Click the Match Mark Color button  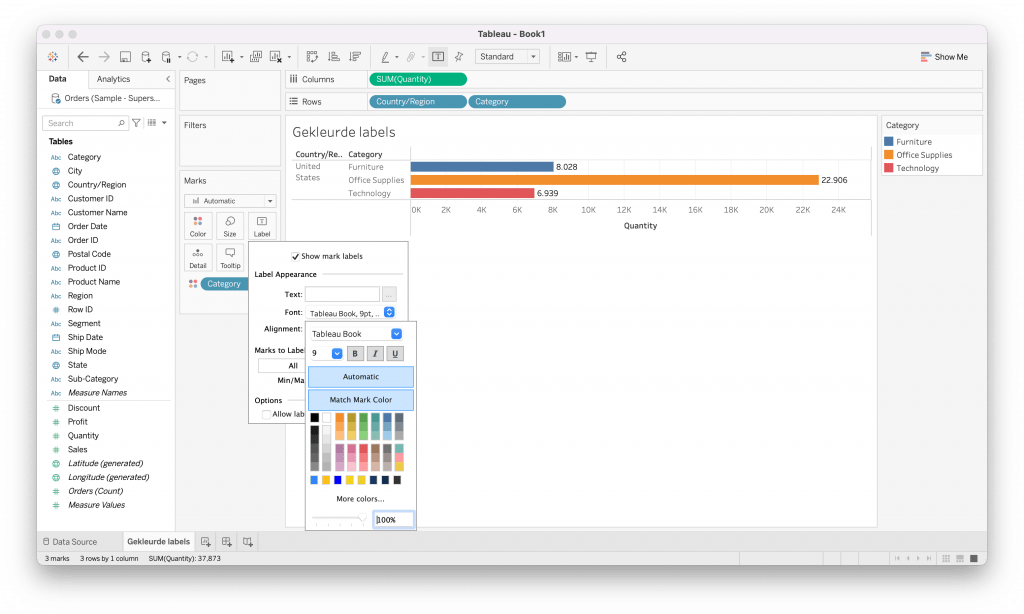[x=361, y=400]
